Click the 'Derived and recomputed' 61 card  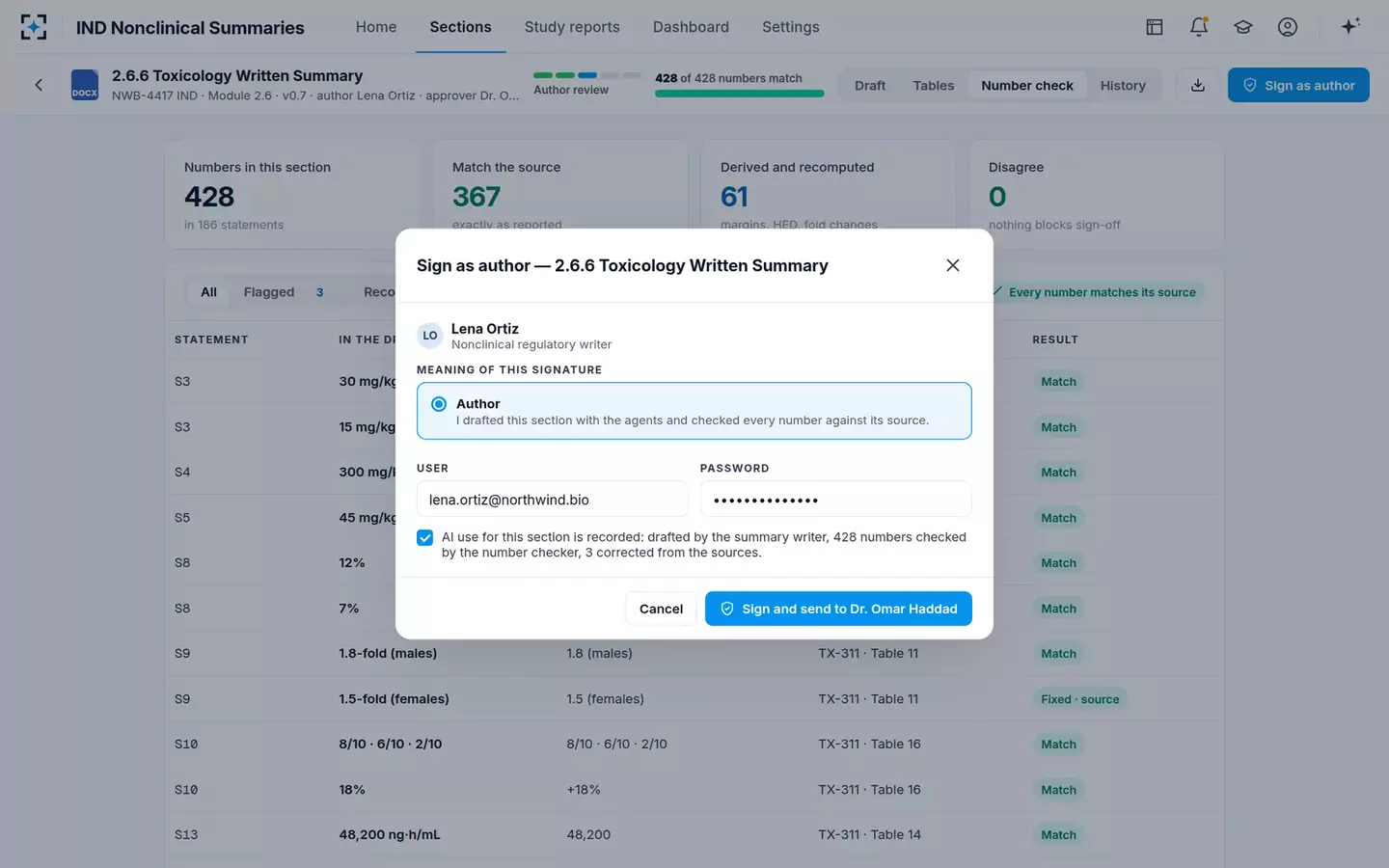click(829, 195)
